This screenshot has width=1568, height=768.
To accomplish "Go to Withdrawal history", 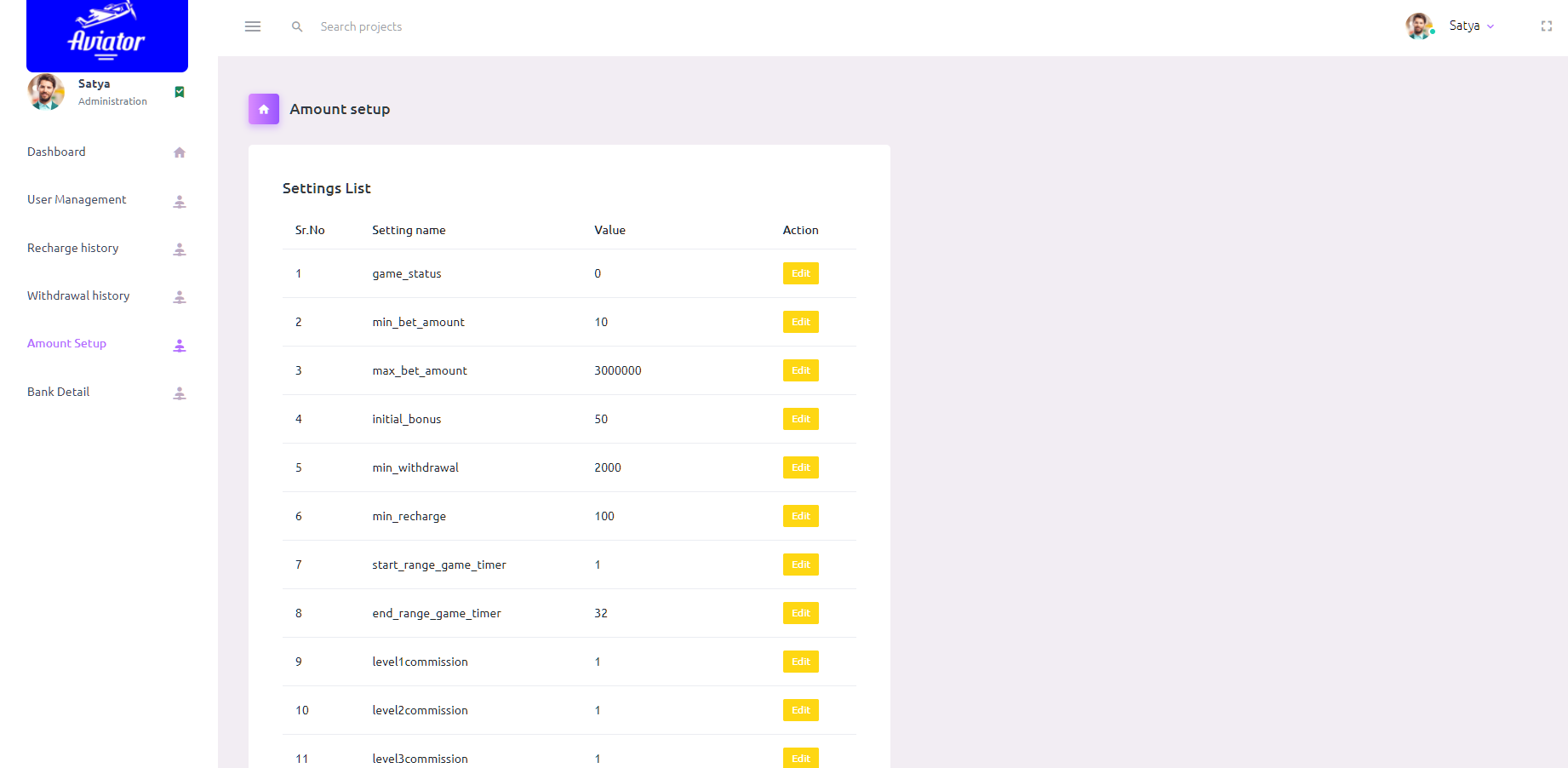I will pos(78,296).
